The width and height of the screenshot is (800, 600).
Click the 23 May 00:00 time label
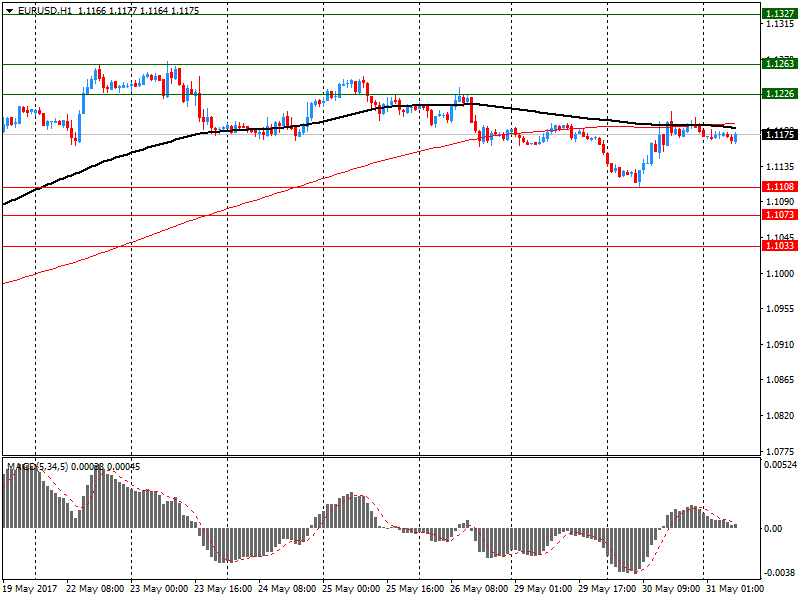(159, 589)
